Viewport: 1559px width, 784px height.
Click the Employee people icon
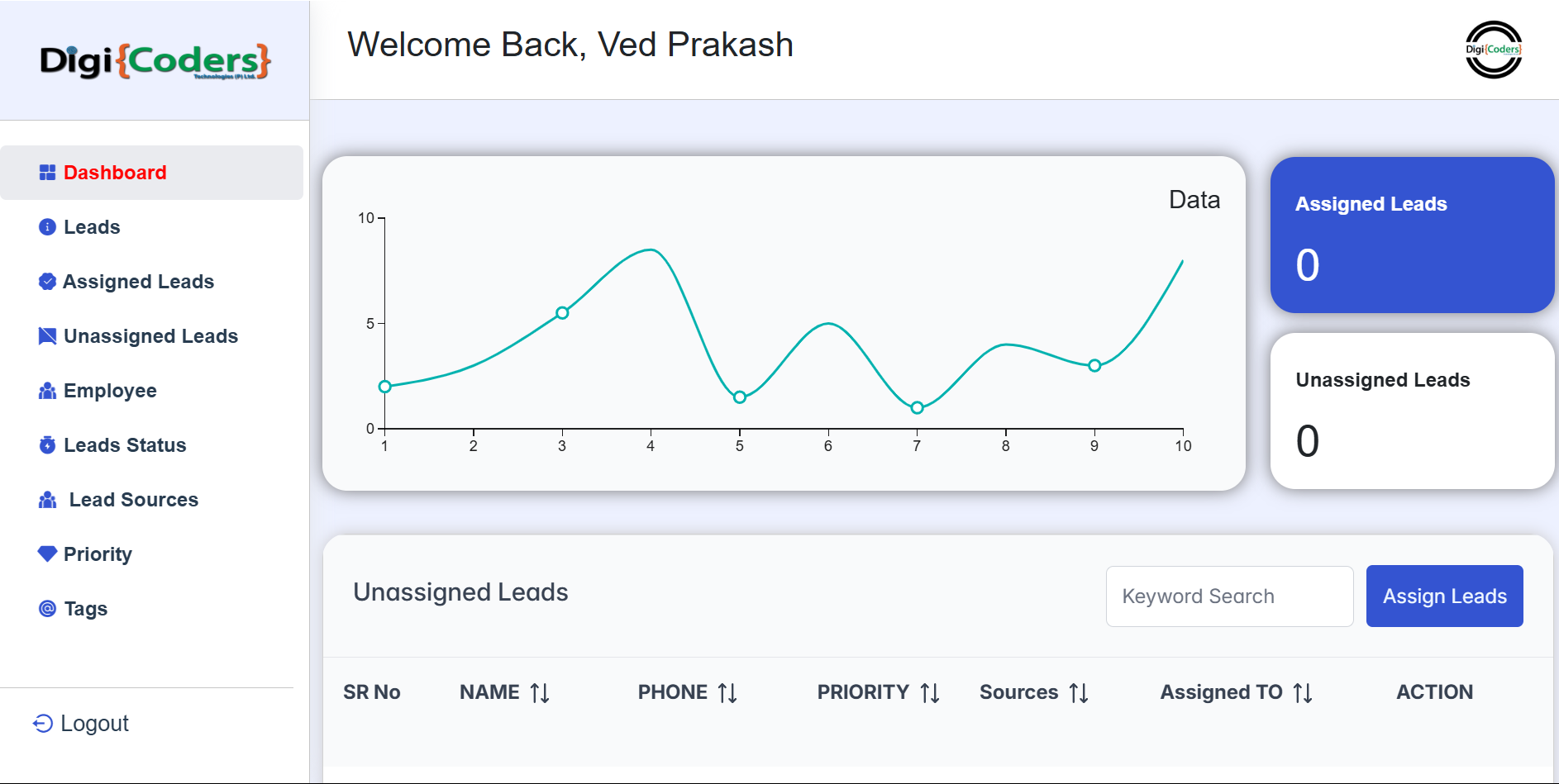click(x=47, y=391)
